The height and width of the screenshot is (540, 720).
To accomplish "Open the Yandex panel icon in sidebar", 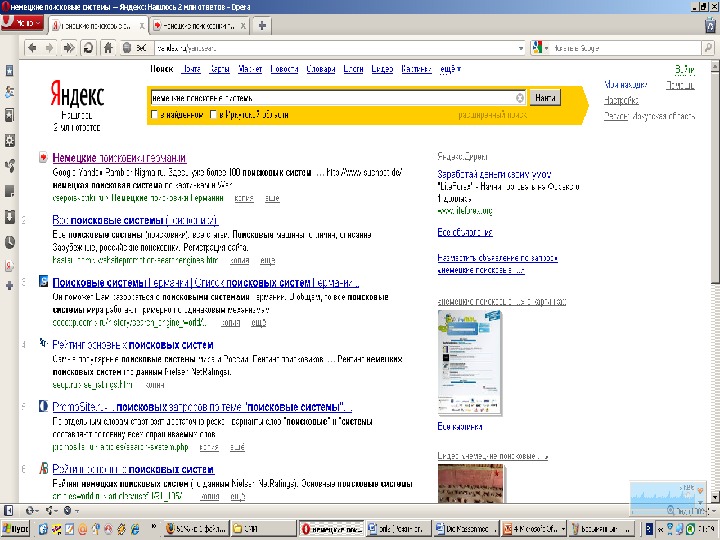I will click(x=9, y=266).
